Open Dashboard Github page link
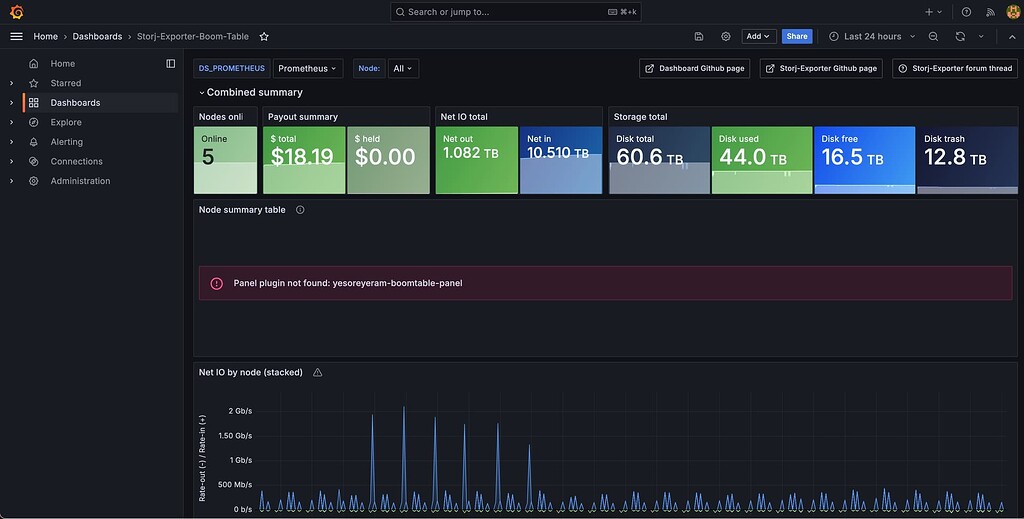Screen dimensions: 1024x519 pos(694,69)
